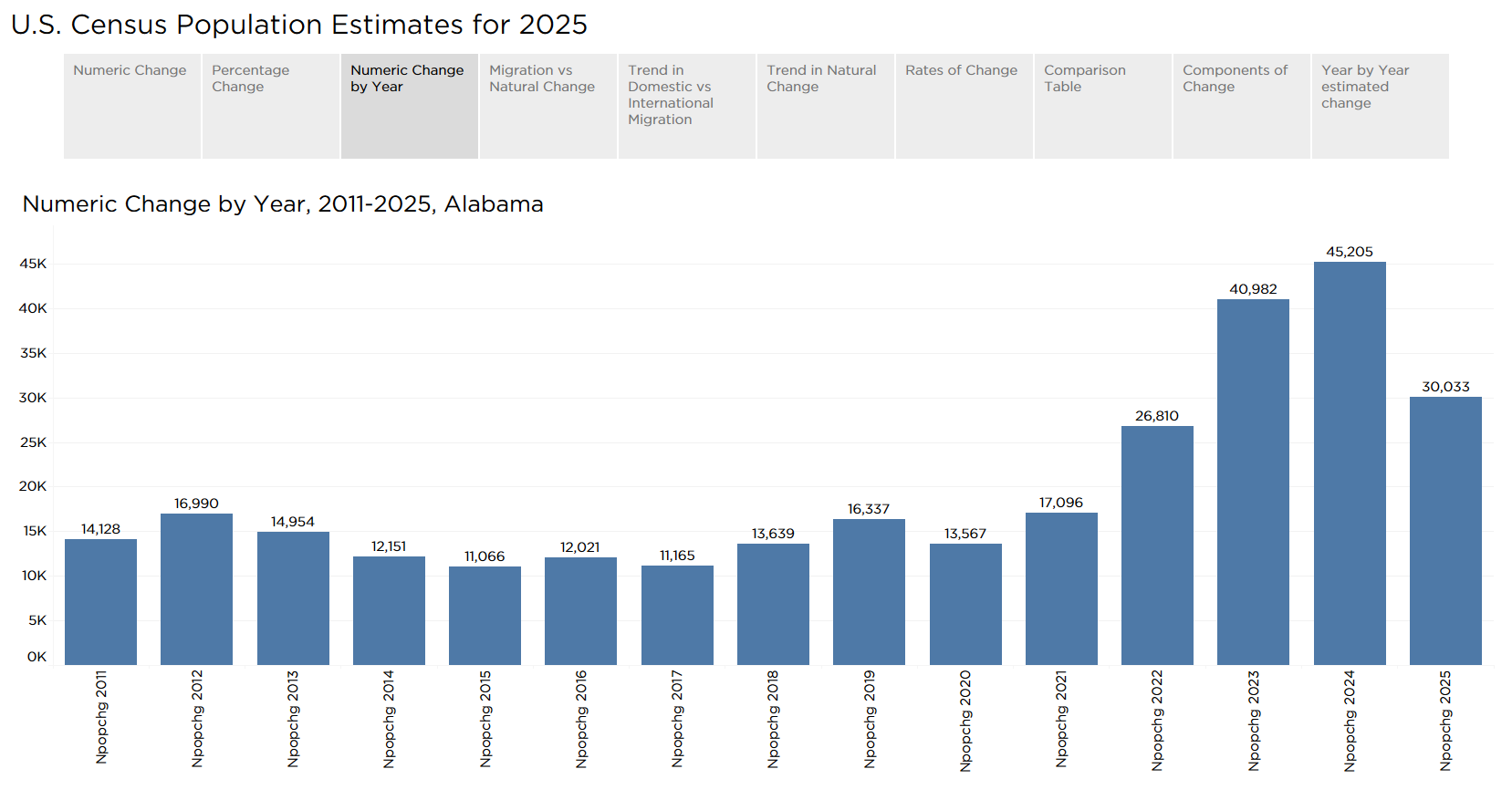Open the Comparison Table tab
This screenshot has width=1512, height=800.
pyautogui.click(x=1103, y=105)
